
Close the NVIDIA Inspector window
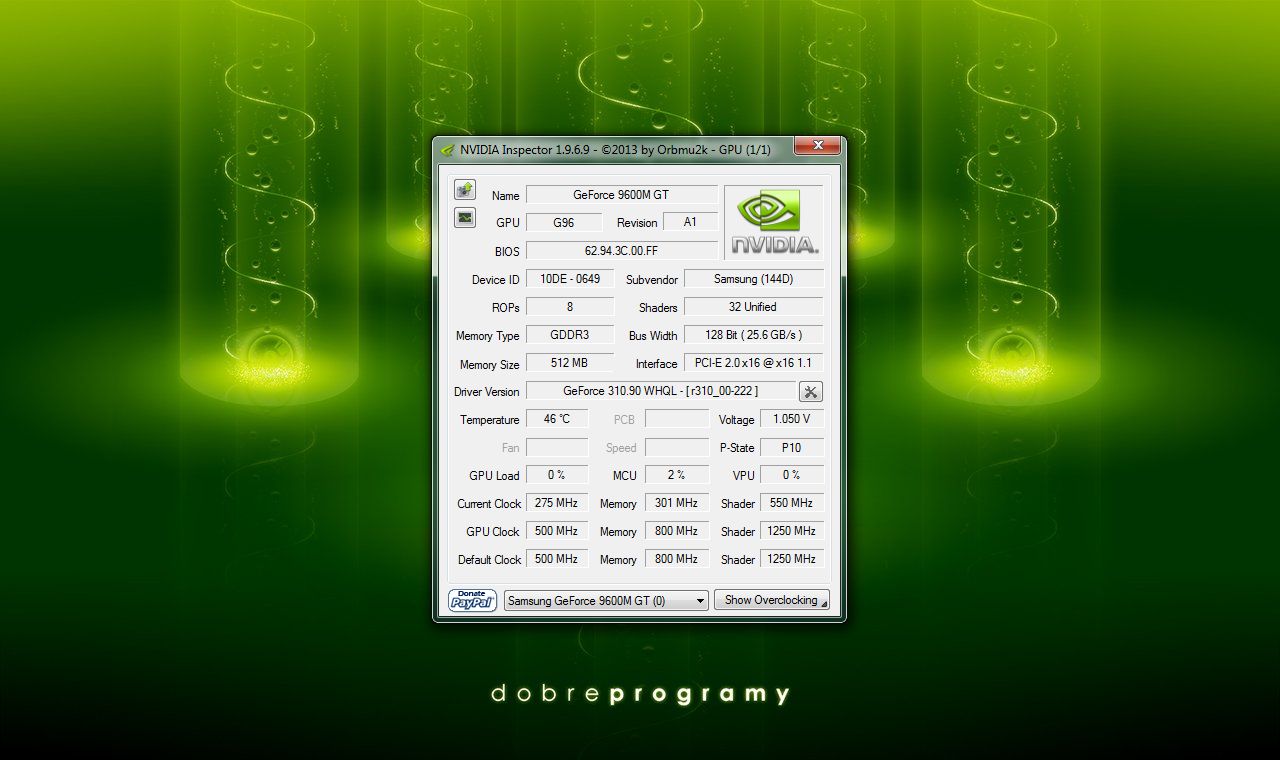pyautogui.click(x=817, y=146)
